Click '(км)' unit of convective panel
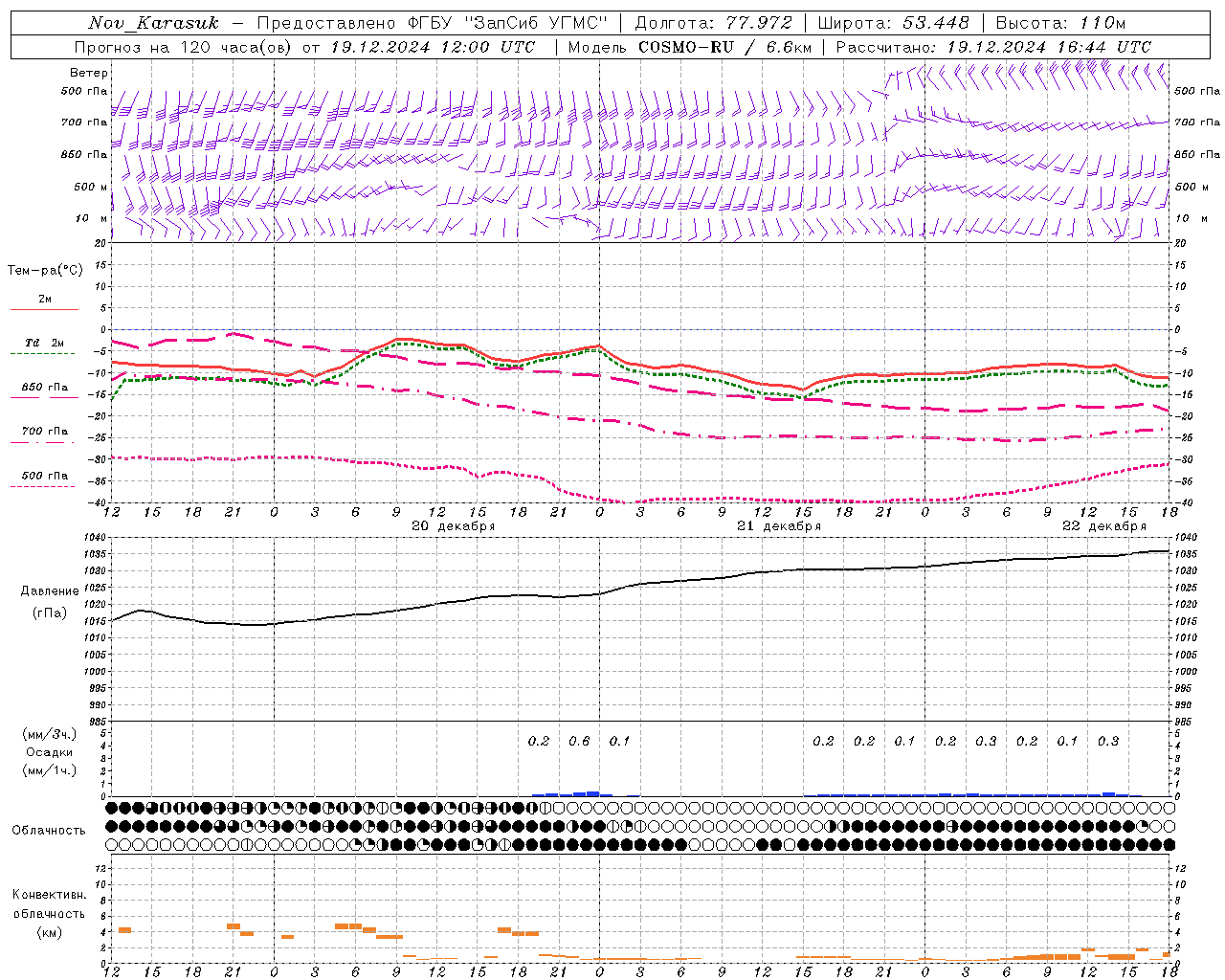 pyautogui.click(x=50, y=932)
